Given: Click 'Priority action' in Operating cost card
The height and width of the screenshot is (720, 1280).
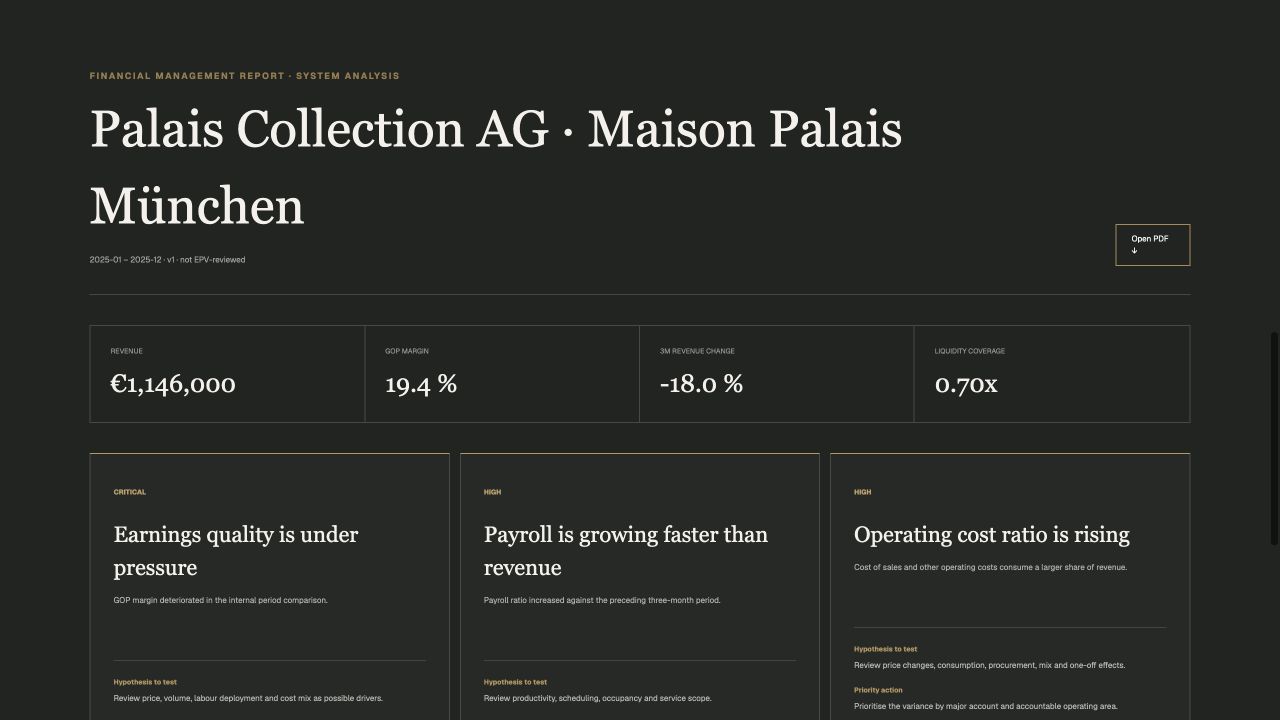Looking at the screenshot, I should 878,690.
